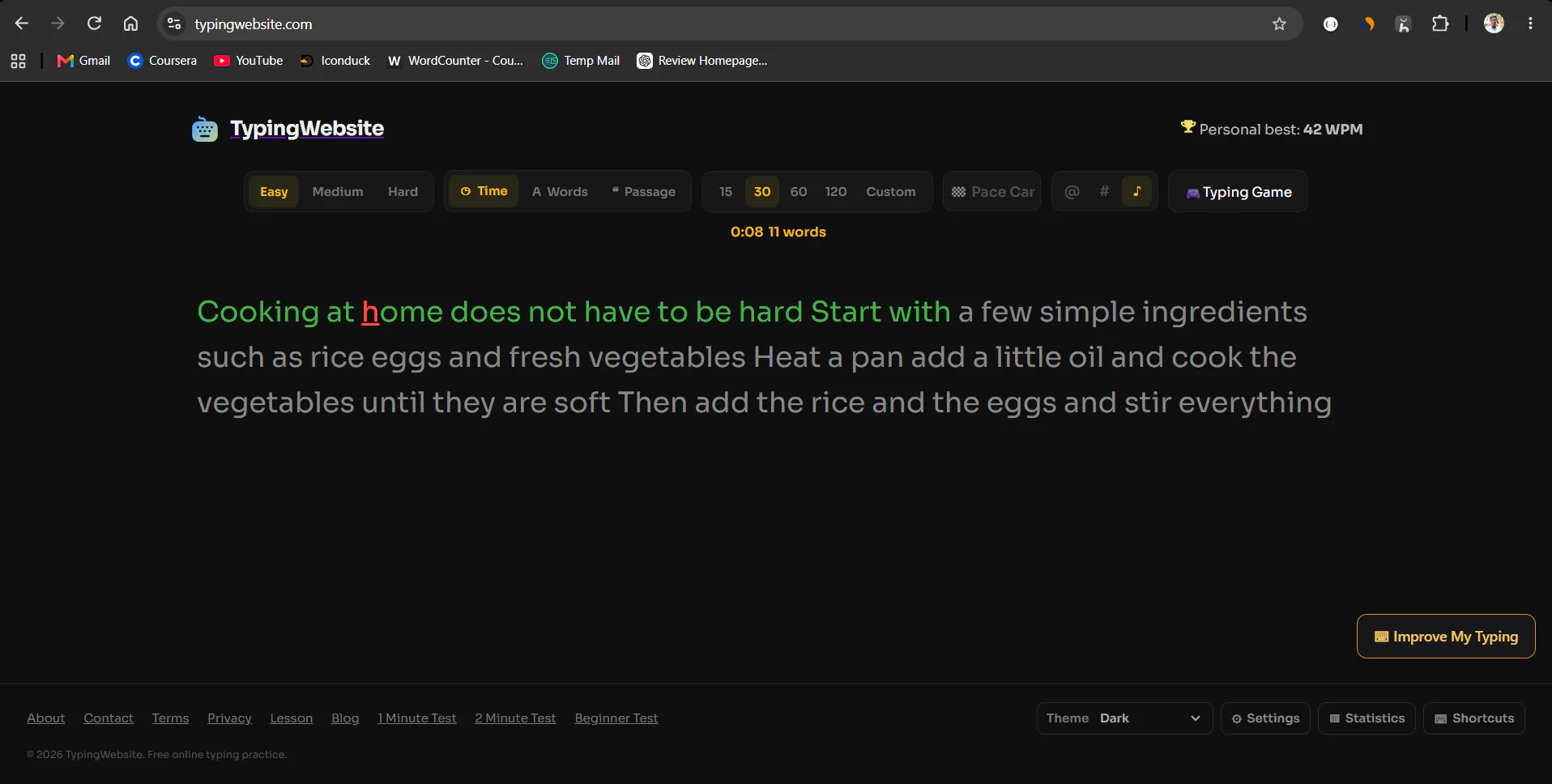1552x784 pixels.
Task: Set test duration to 15 seconds
Action: [x=726, y=192]
